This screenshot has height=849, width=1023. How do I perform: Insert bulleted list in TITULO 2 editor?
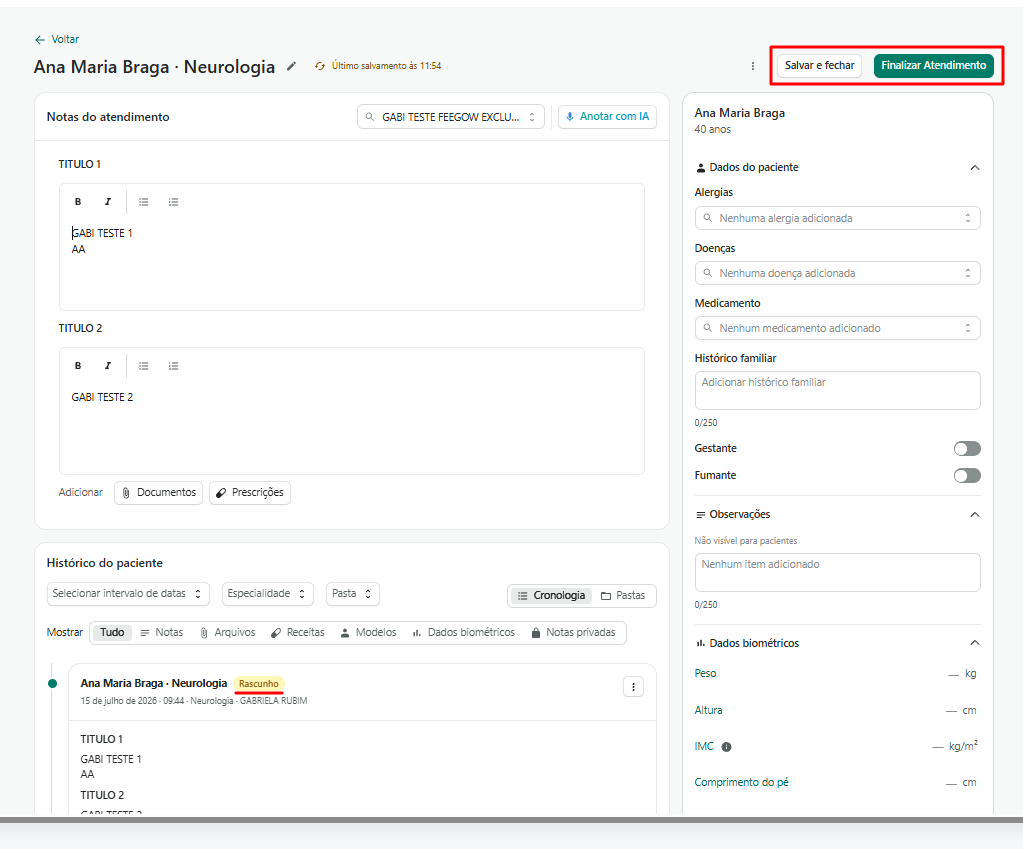point(144,365)
